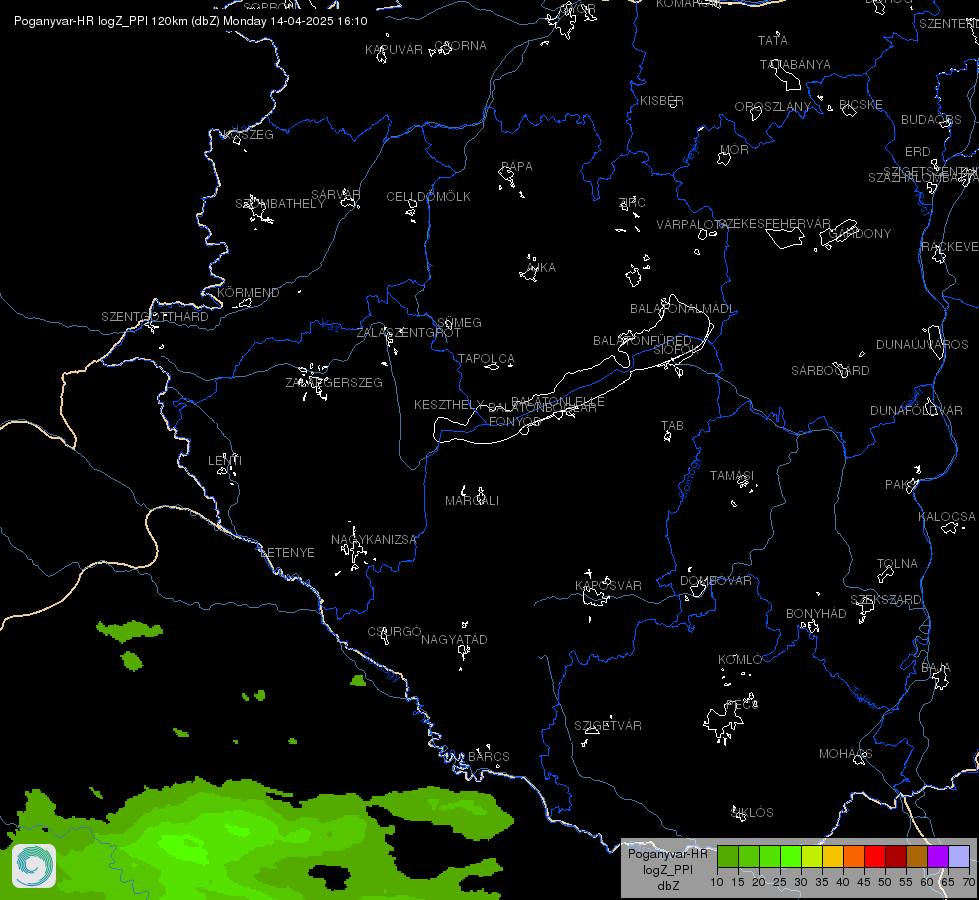Click the SIKLÓS city label

coord(752,813)
